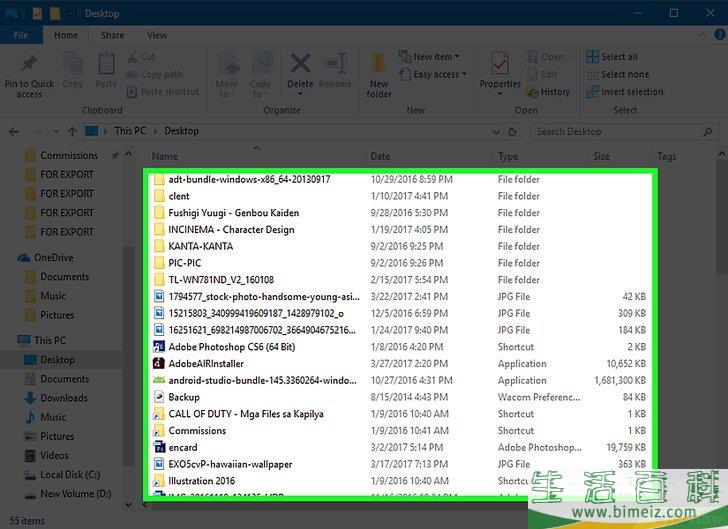The height and width of the screenshot is (529, 728).
Task: Select the AdobeAIRInstaller application file
Action: (206, 364)
